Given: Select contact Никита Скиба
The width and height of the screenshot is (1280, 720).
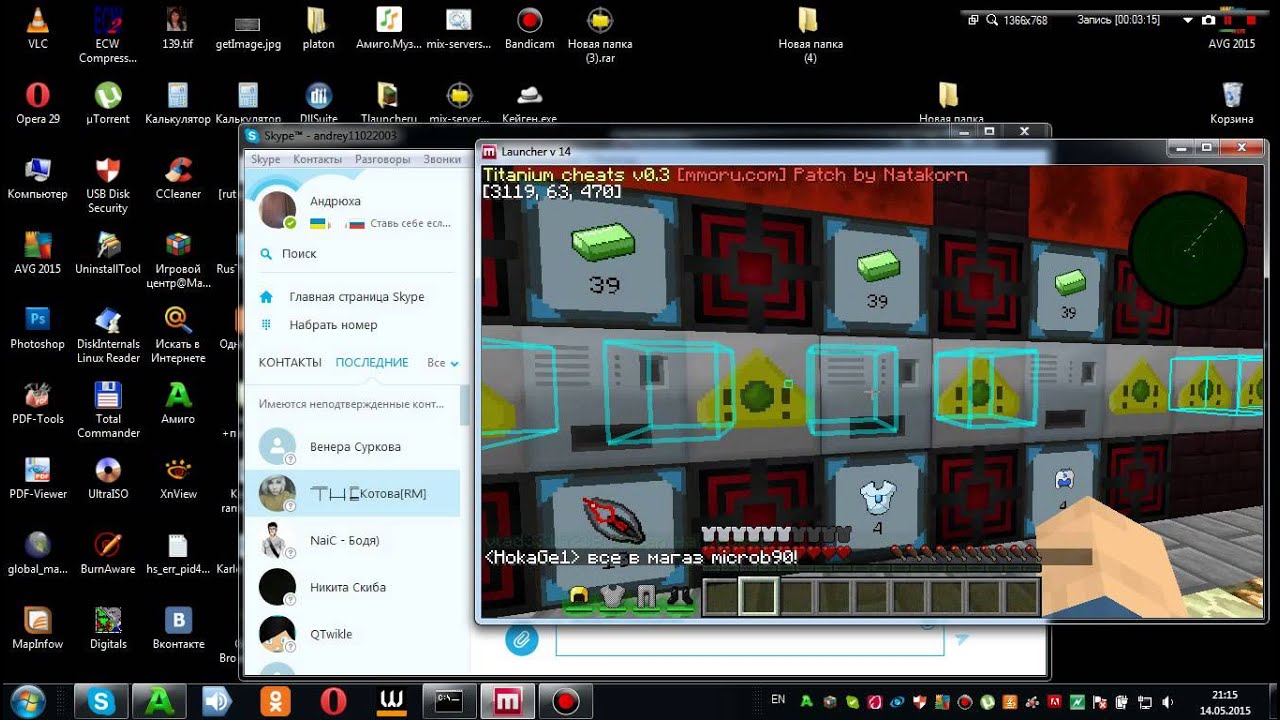Looking at the screenshot, I should click(x=352, y=587).
